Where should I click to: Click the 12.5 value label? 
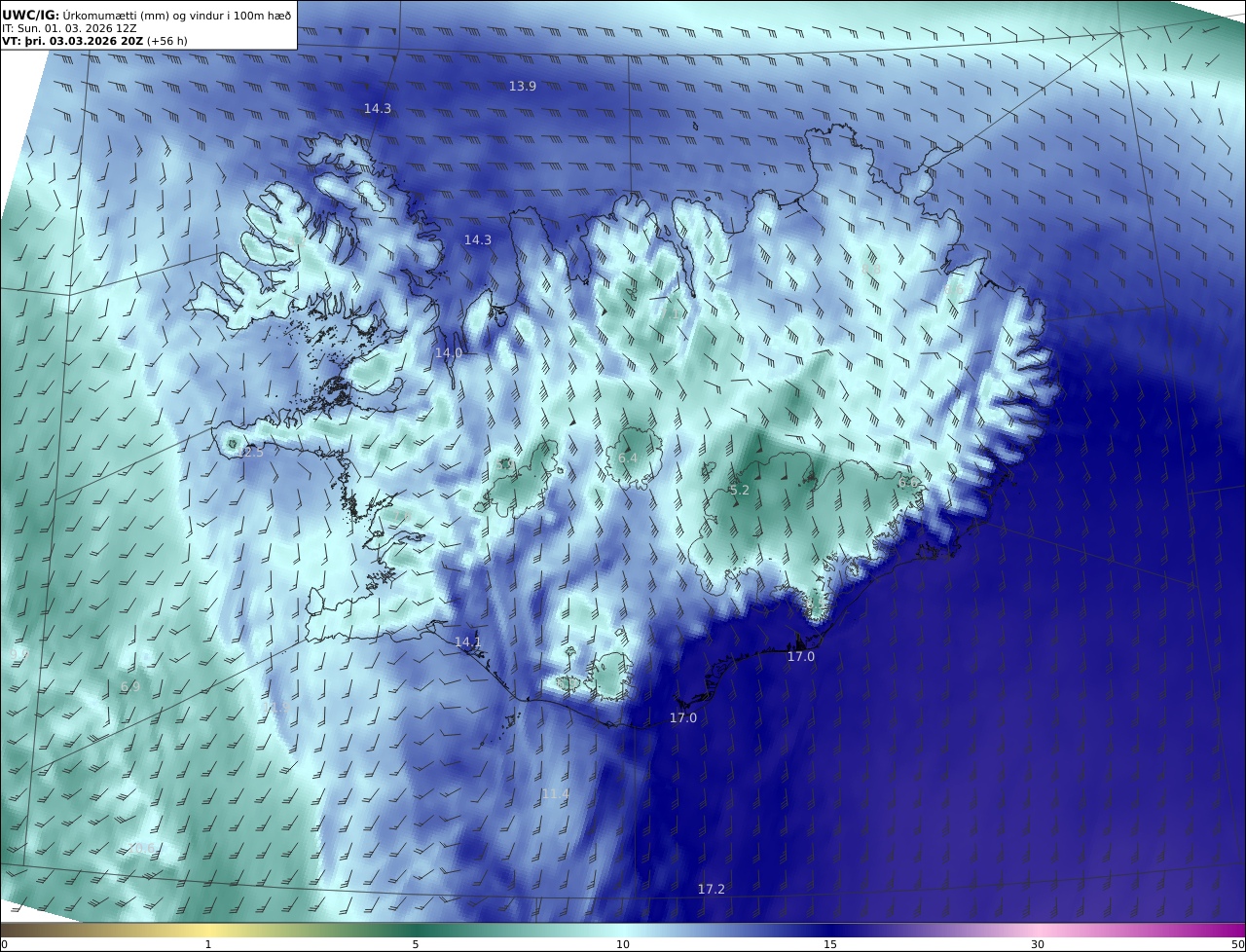pyautogui.click(x=250, y=453)
